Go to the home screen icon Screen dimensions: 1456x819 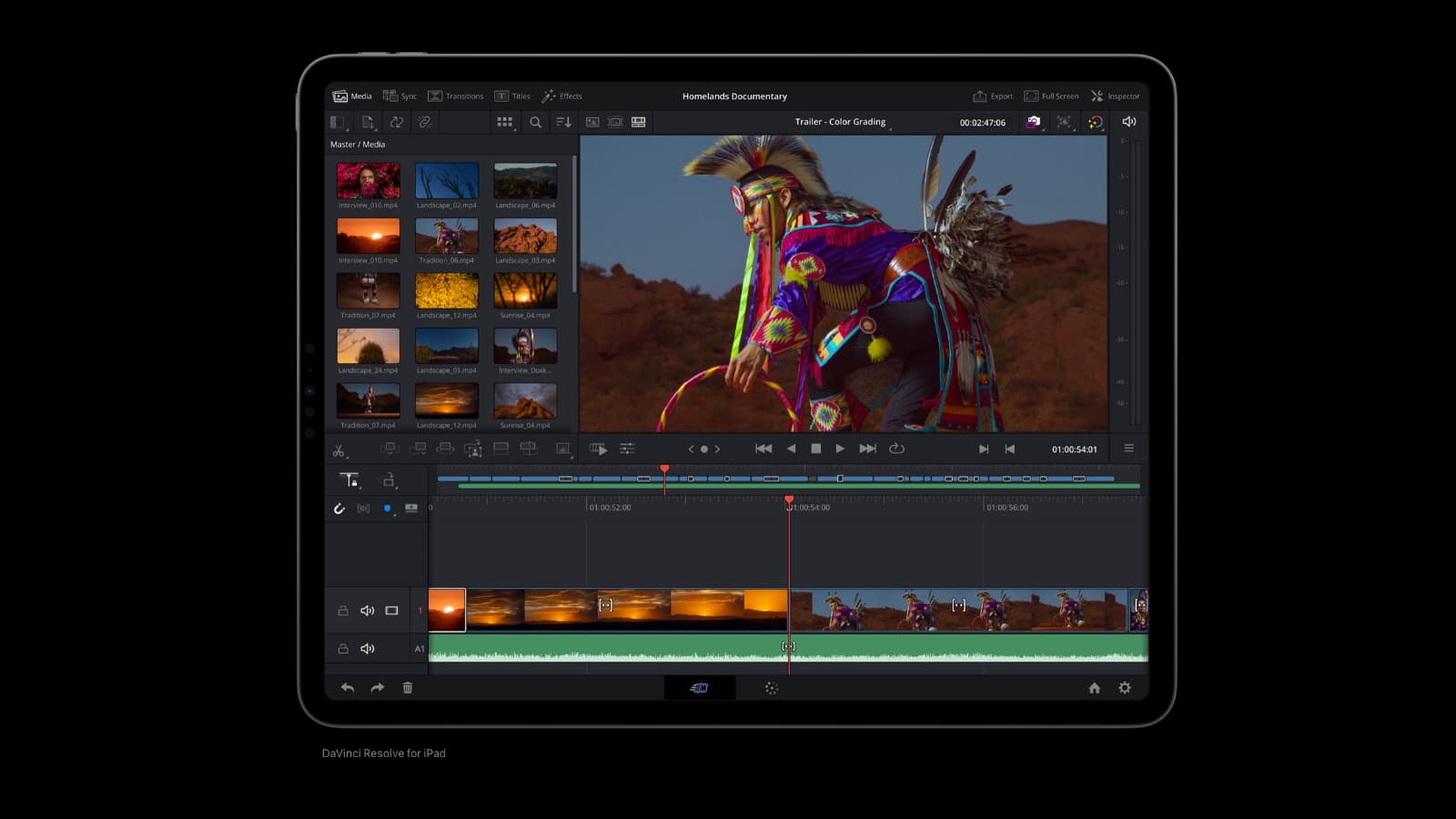(x=1095, y=688)
